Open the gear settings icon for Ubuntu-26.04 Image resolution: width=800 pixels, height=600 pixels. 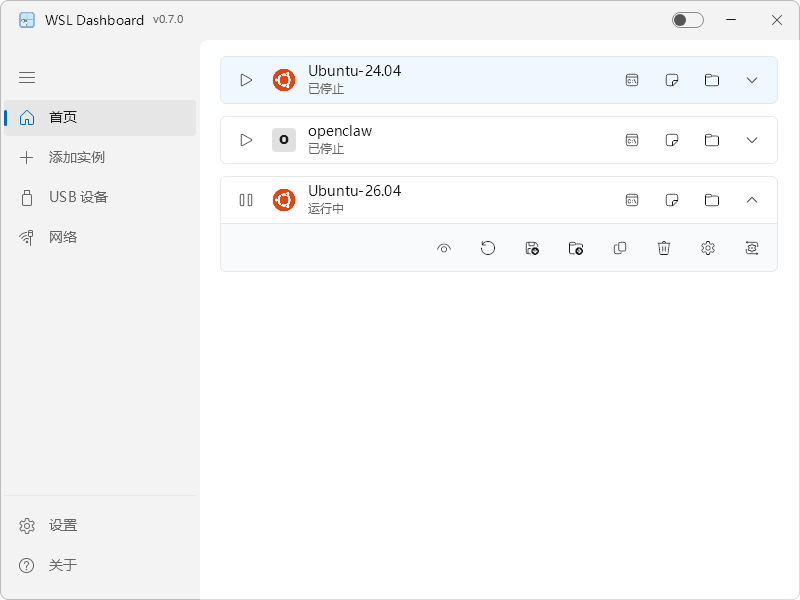708,248
